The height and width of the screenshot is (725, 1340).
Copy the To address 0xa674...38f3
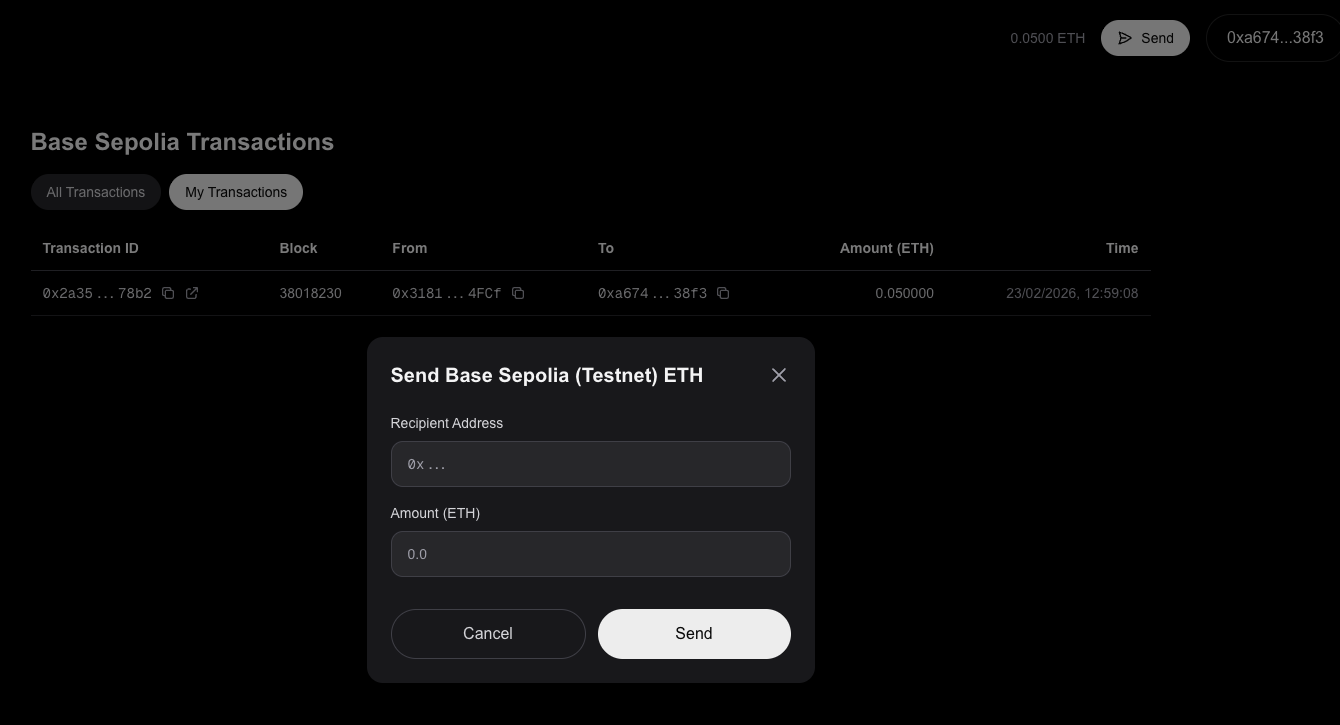pyautogui.click(x=723, y=293)
